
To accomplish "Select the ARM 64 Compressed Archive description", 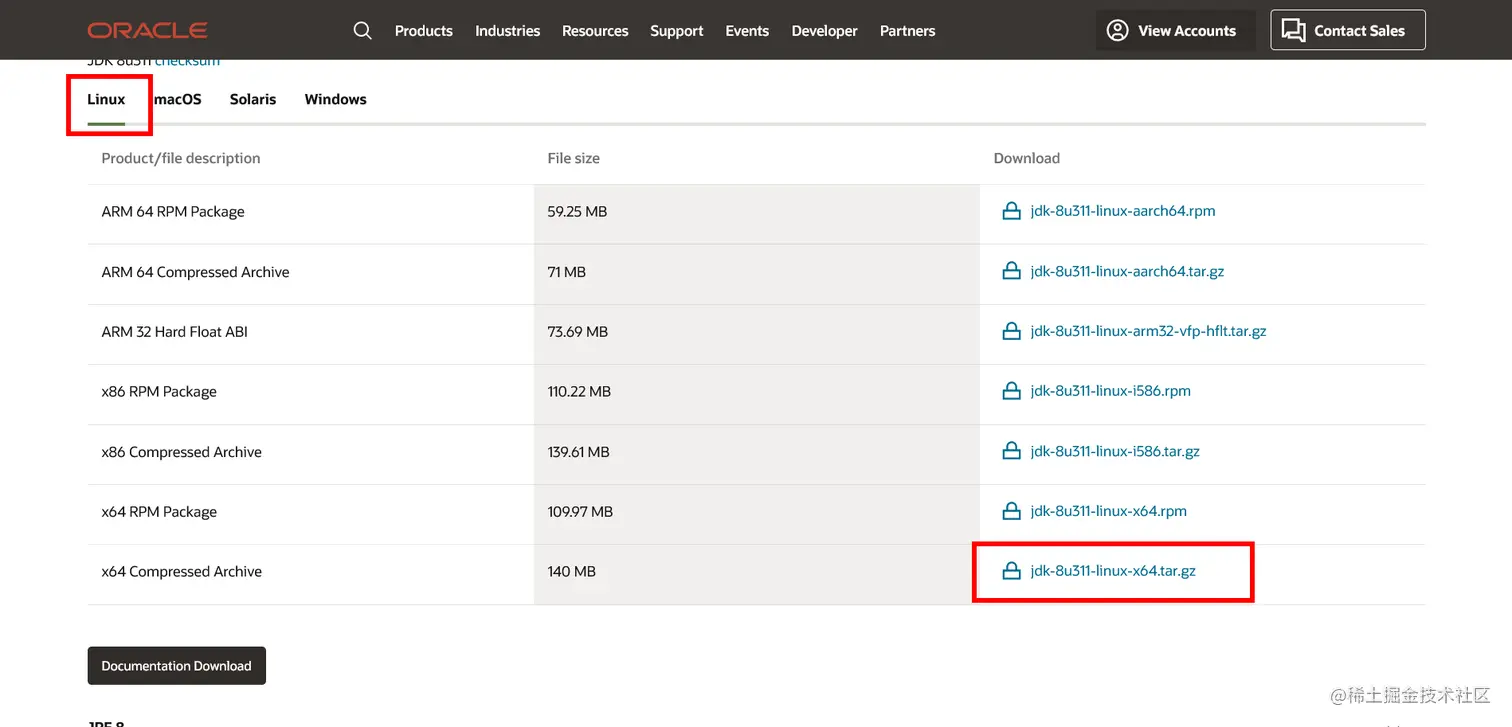I will [195, 272].
